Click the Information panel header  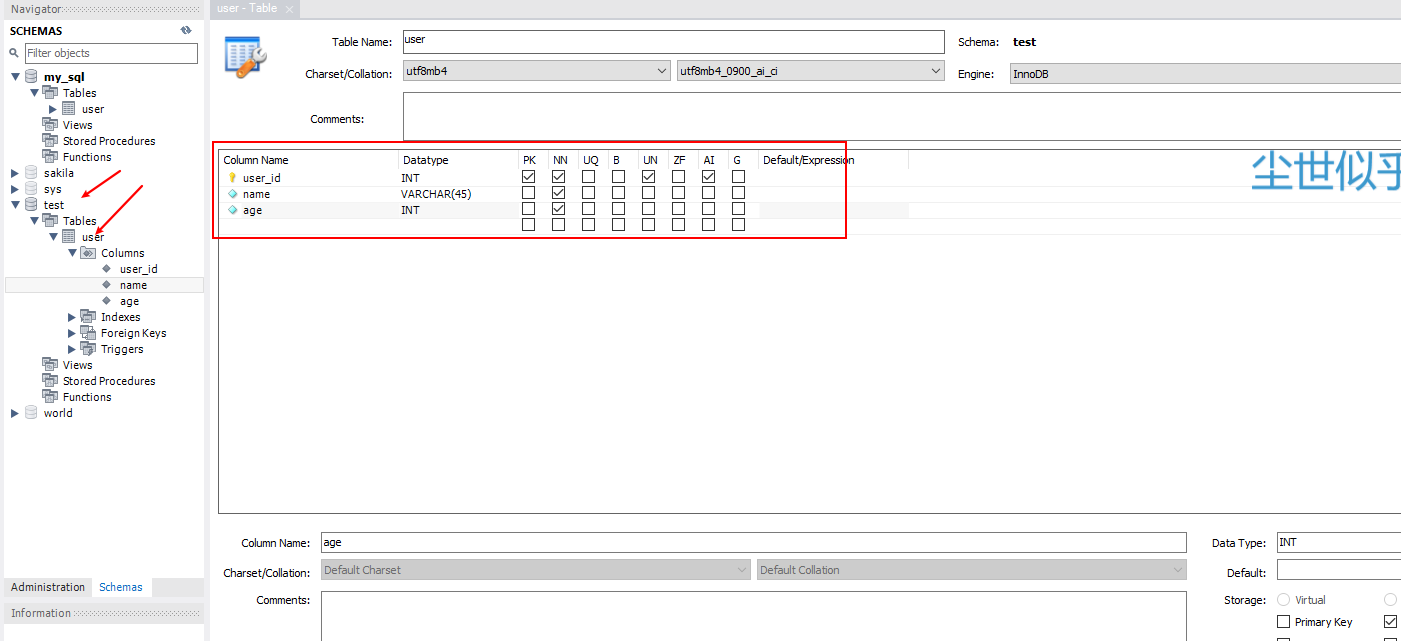click(104, 613)
